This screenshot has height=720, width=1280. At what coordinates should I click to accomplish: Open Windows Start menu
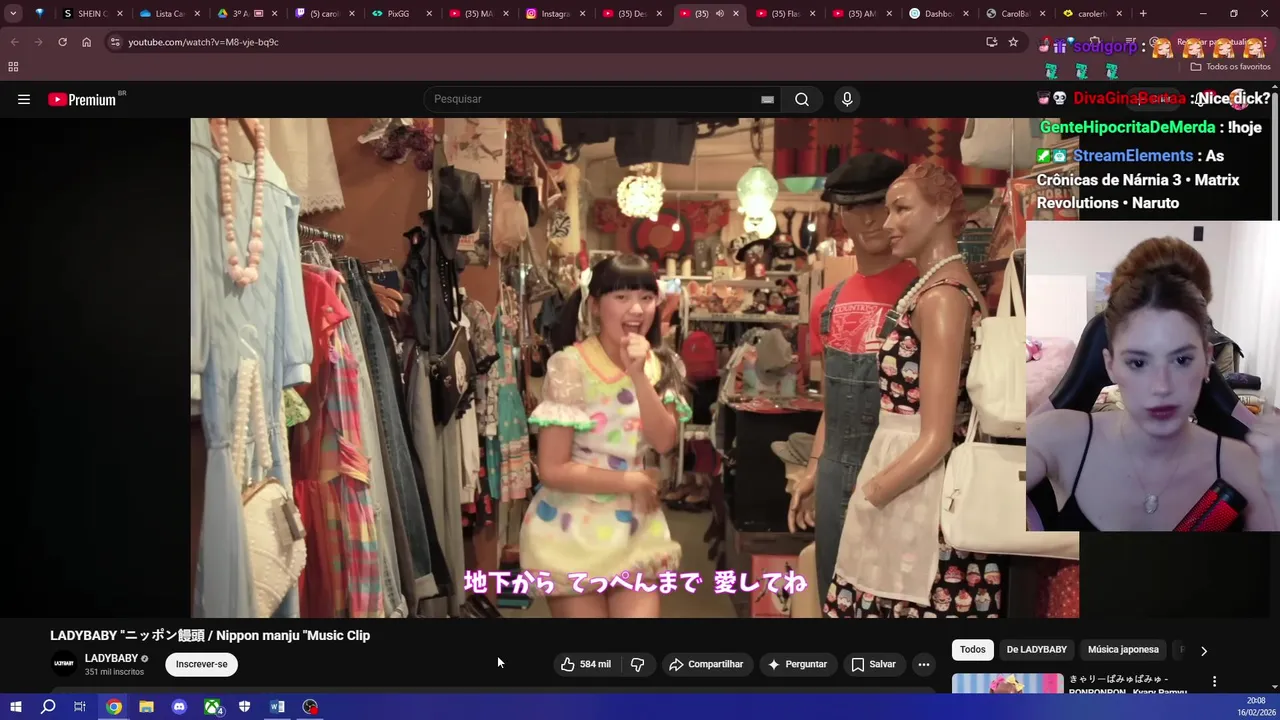point(15,707)
